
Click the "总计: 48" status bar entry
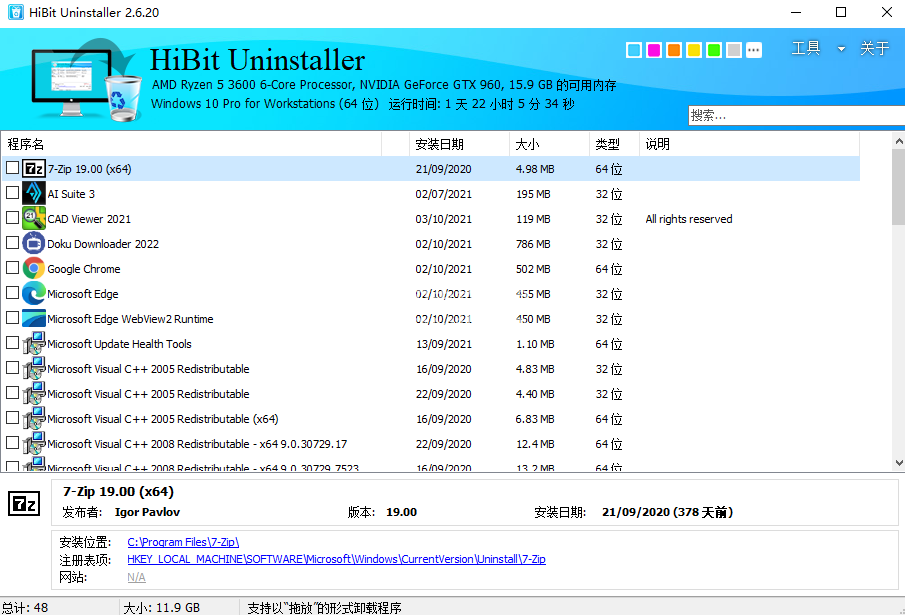[25, 608]
